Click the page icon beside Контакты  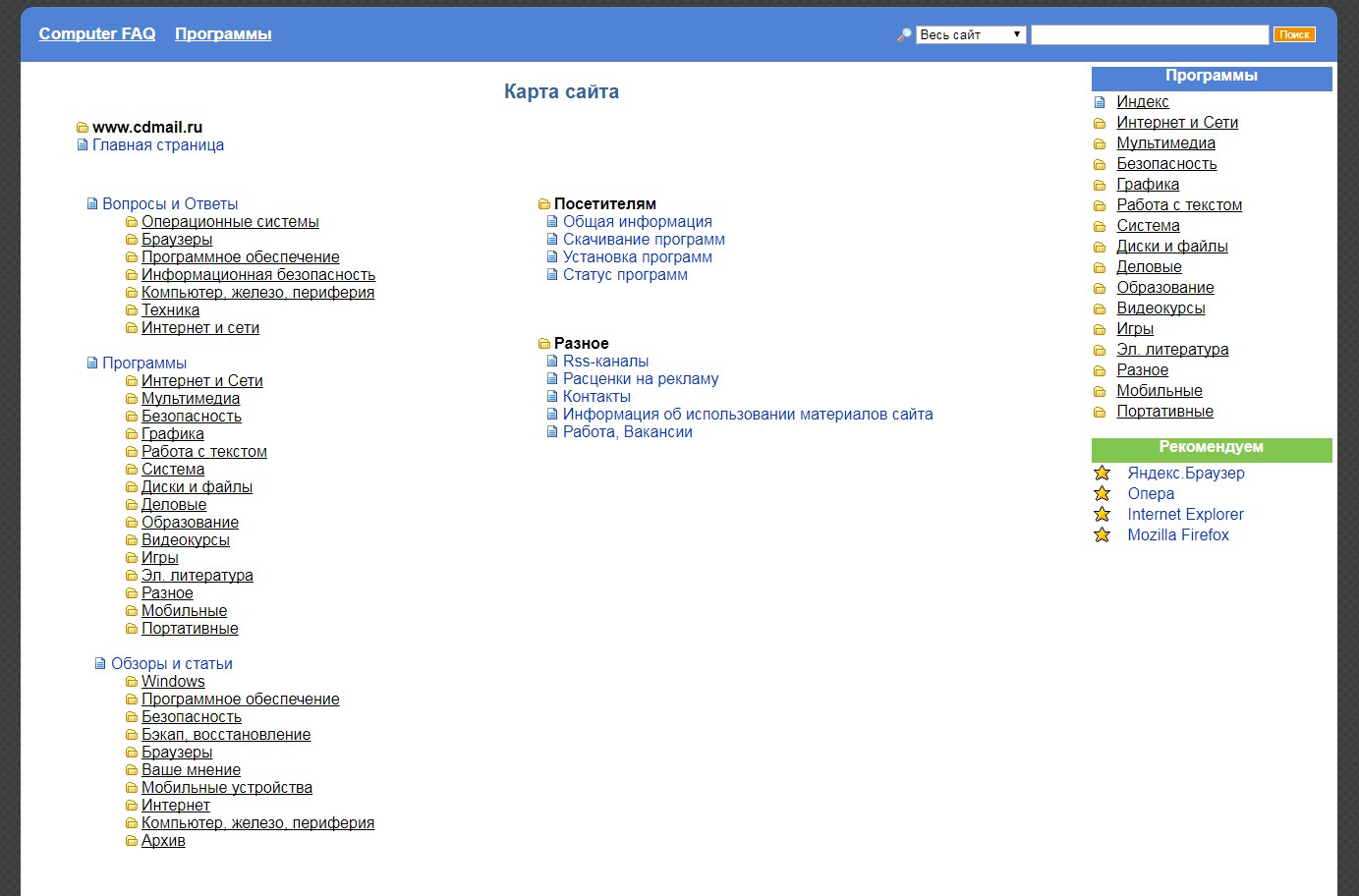(x=552, y=397)
